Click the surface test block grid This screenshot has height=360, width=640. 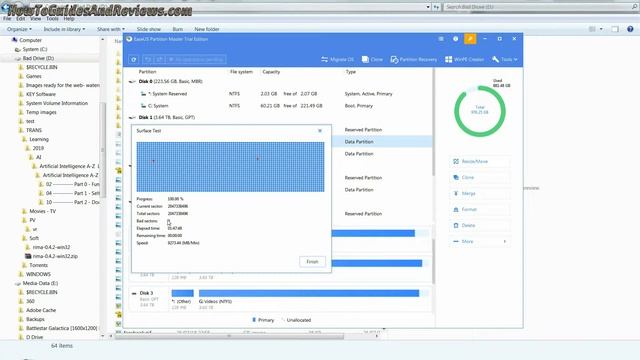click(x=230, y=167)
